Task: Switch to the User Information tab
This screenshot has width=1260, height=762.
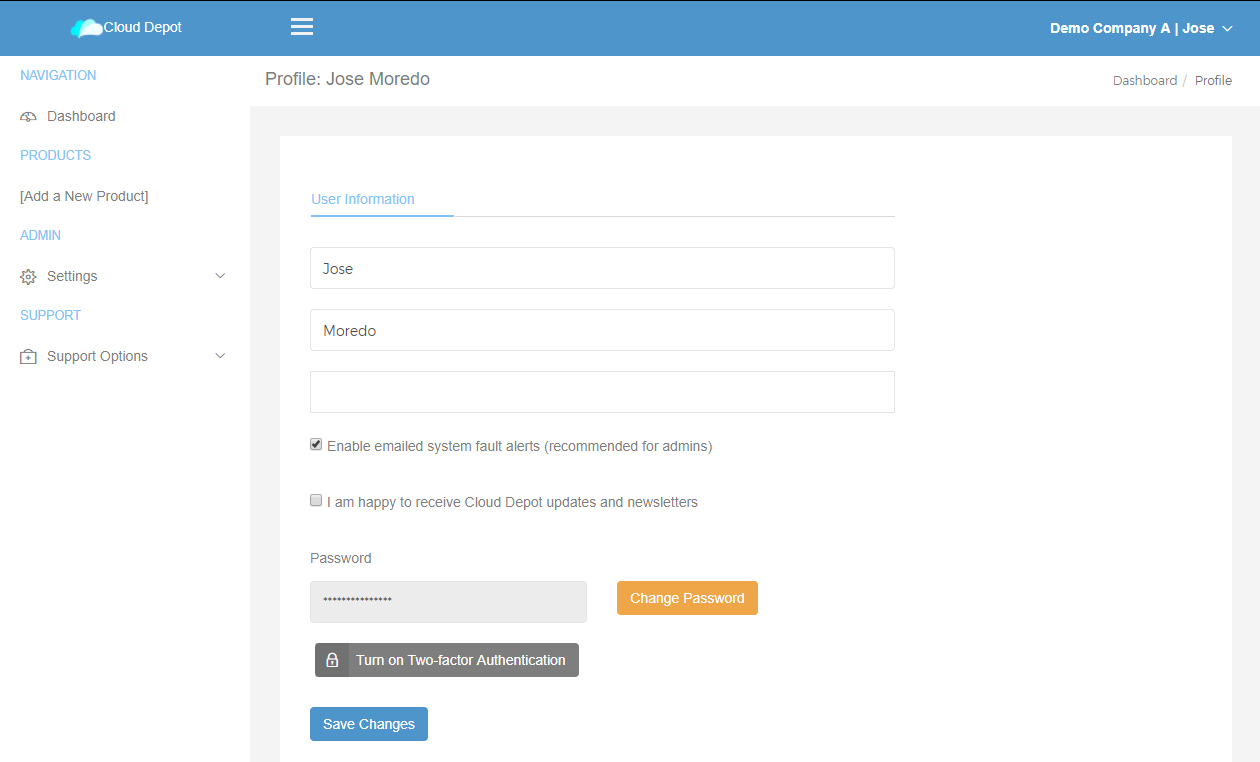Action: tap(362, 199)
